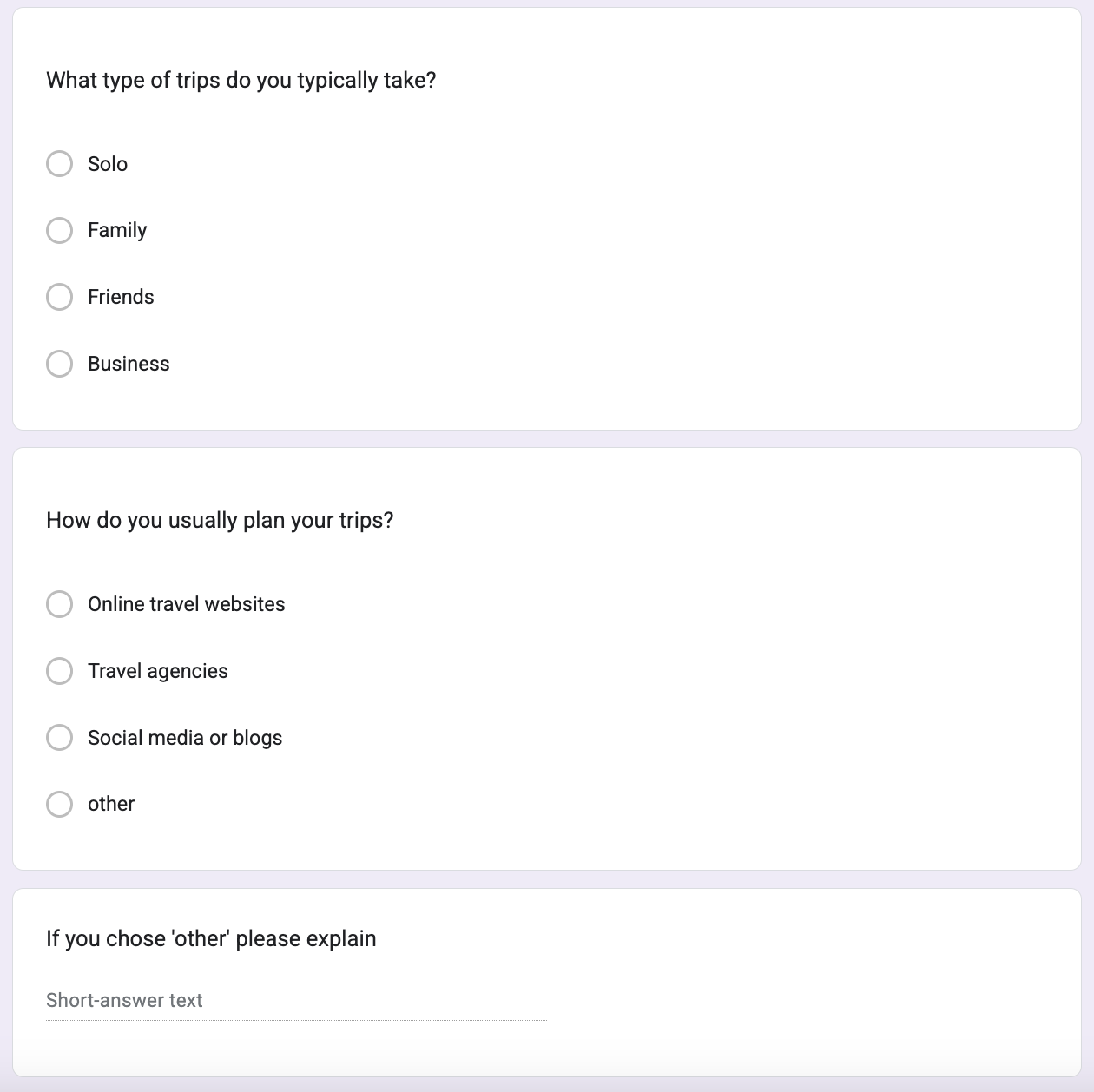The image size is (1094, 1092).
Task: Click 'How do you usually plan' question title
Action: pos(220,521)
